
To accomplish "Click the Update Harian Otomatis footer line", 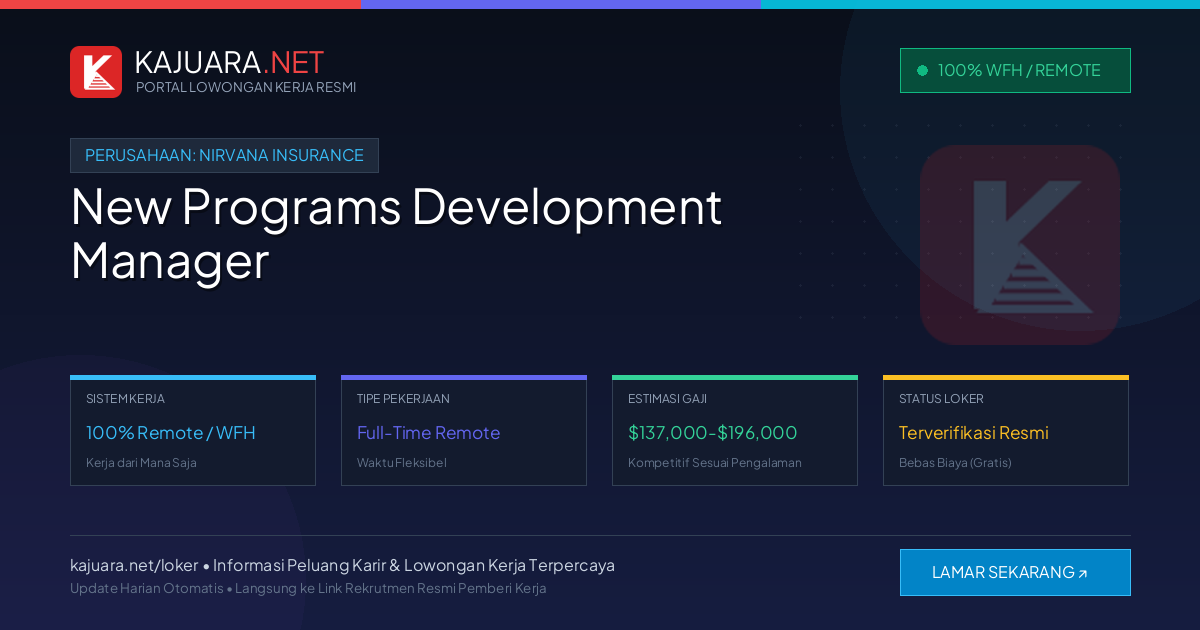I will pyautogui.click(x=308, y=588).
